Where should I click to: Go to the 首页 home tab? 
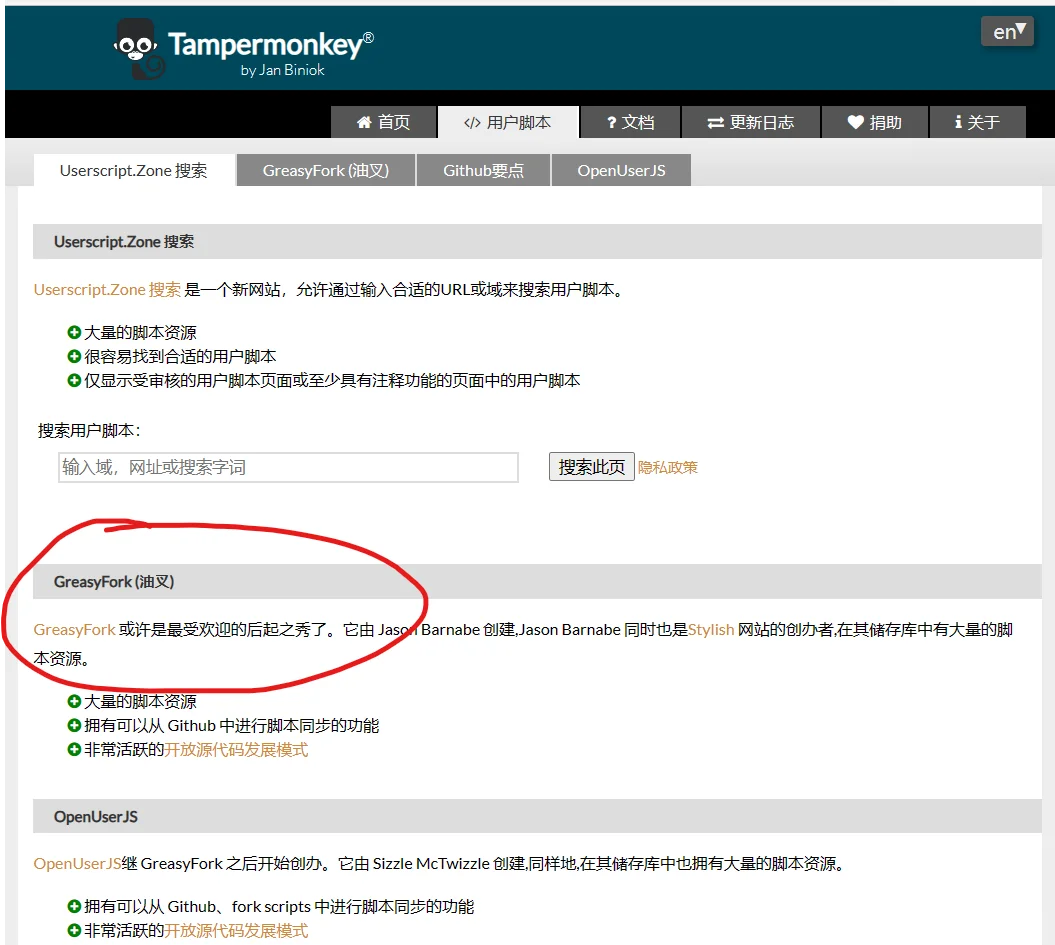coord(384,122)
